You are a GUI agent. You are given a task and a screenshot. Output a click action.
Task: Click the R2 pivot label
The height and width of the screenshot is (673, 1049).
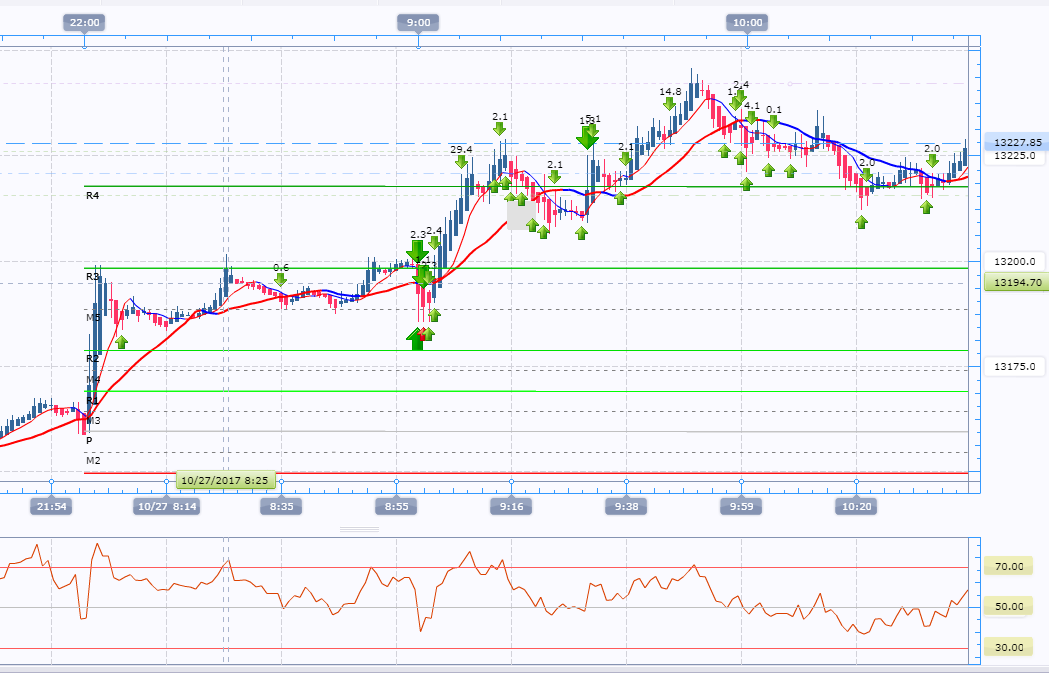click(92, 359)
